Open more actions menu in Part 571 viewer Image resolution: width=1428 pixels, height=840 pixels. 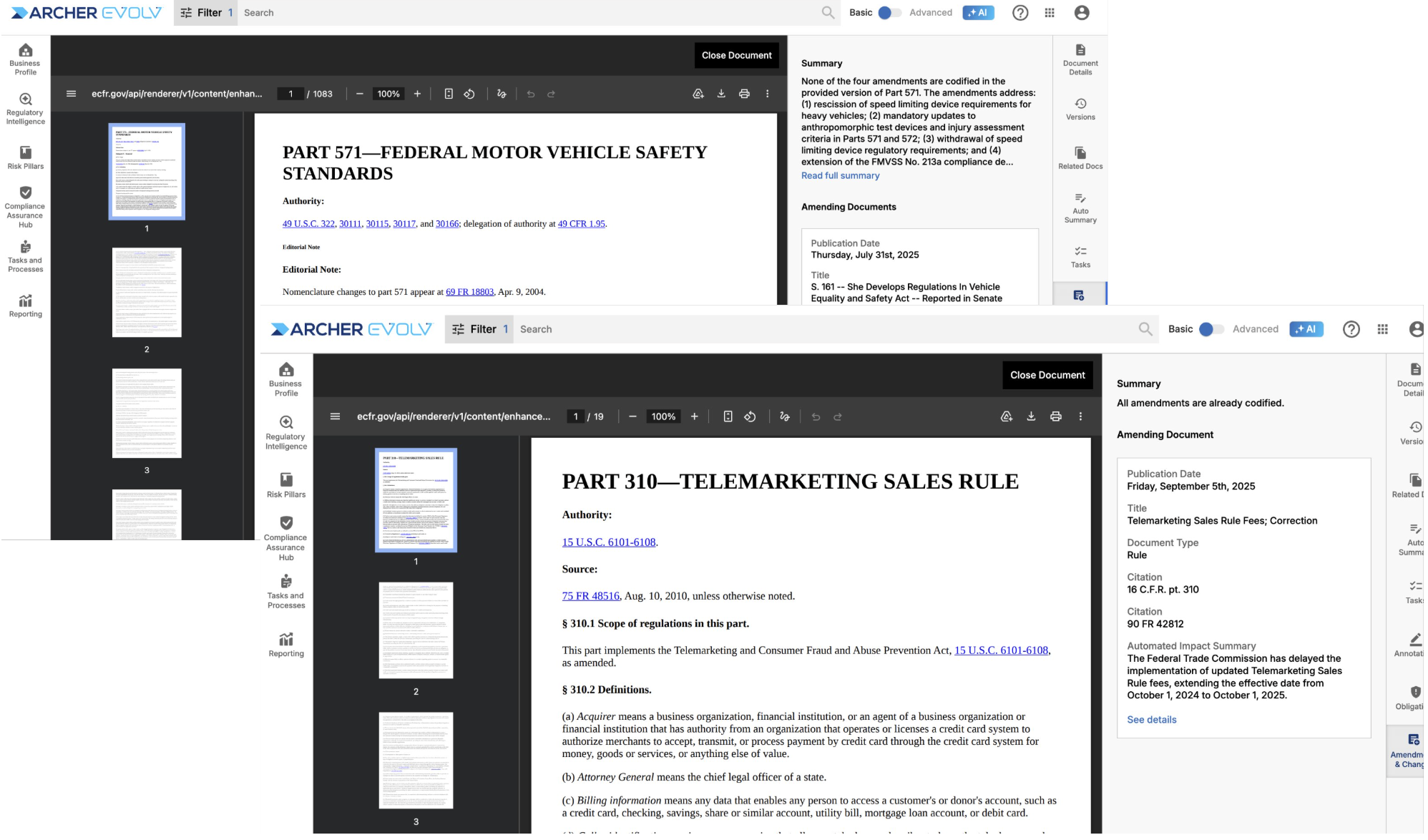tap(767, 94)
